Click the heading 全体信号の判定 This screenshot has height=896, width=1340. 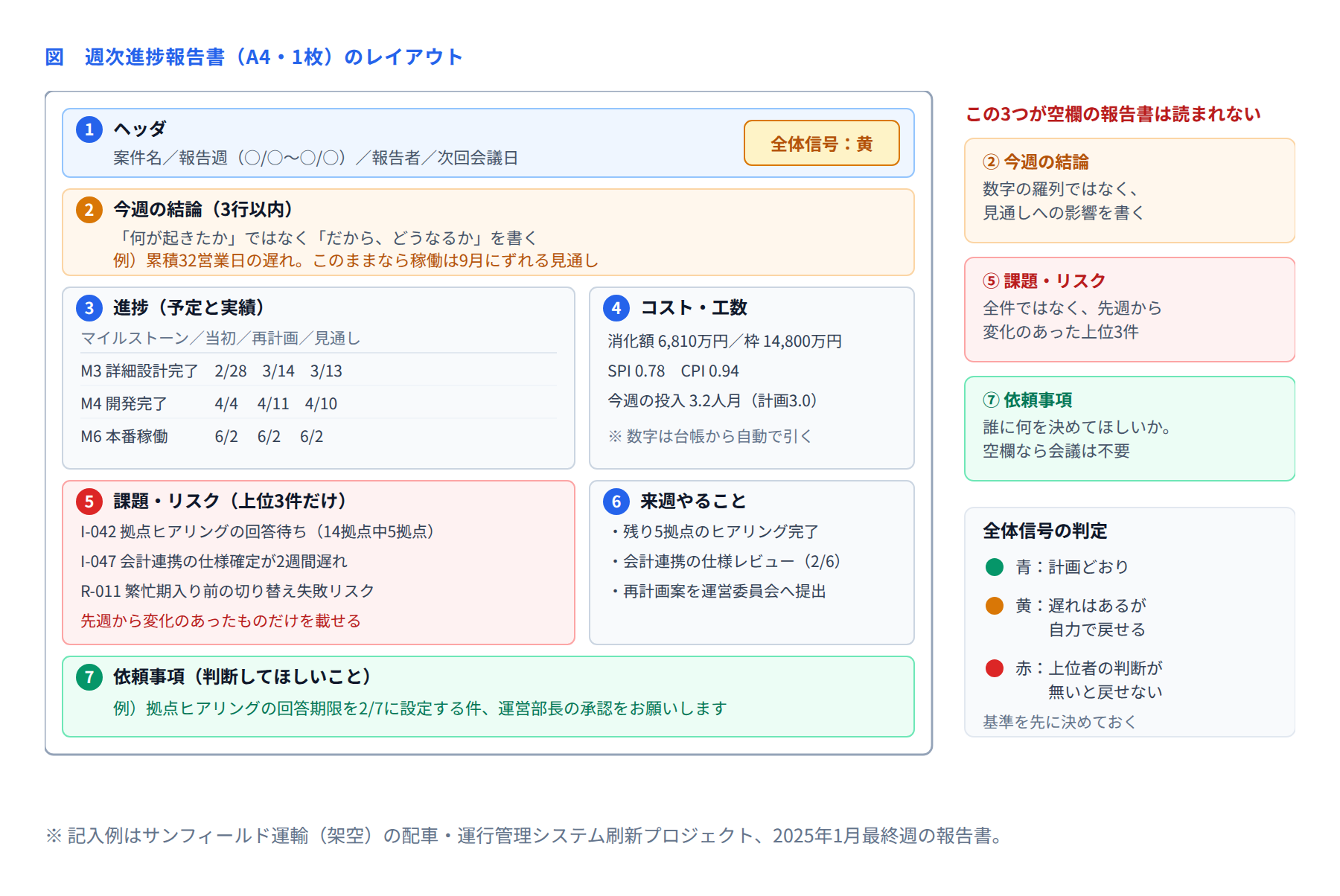pos(1045,531)
